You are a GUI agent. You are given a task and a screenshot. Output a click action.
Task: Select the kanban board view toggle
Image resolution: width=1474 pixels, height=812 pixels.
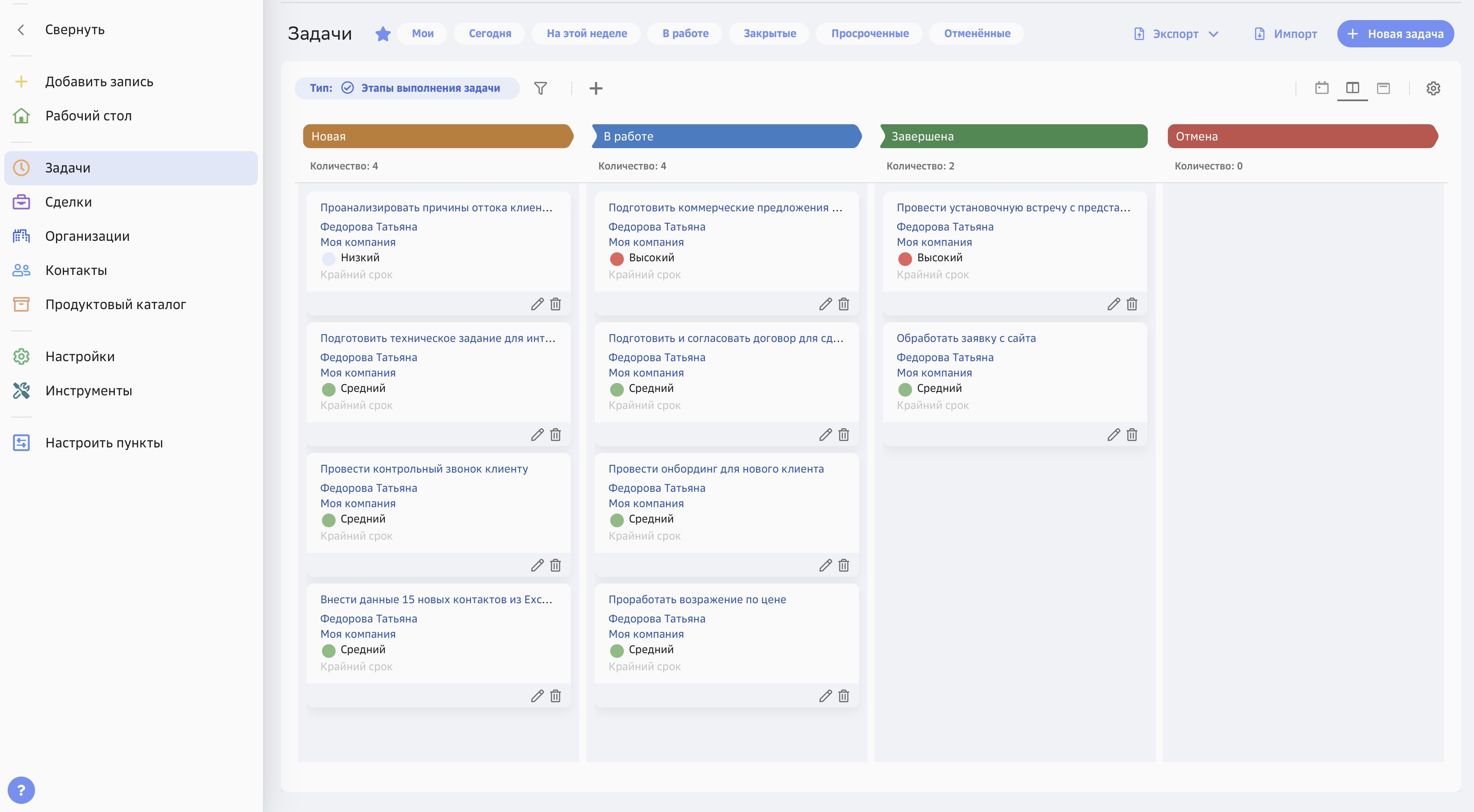click(x=1352, y=88)
